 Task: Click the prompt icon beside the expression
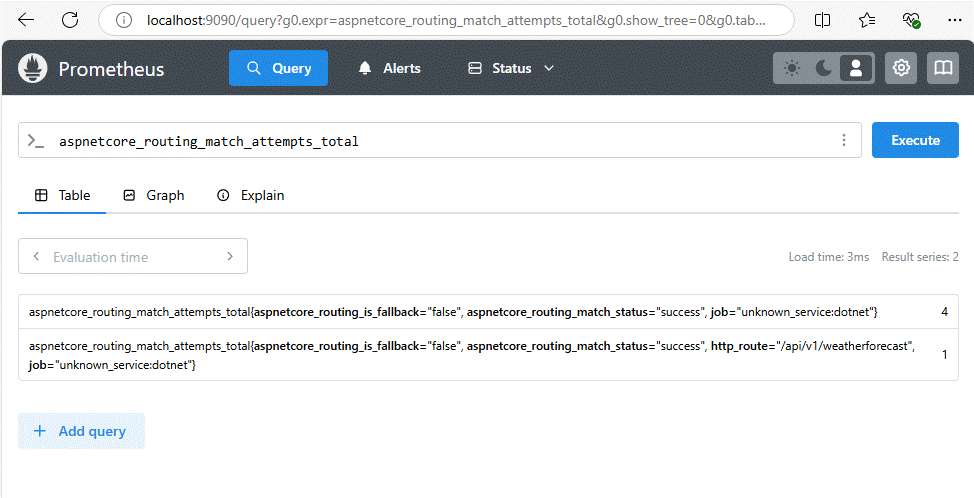point(36,141)
